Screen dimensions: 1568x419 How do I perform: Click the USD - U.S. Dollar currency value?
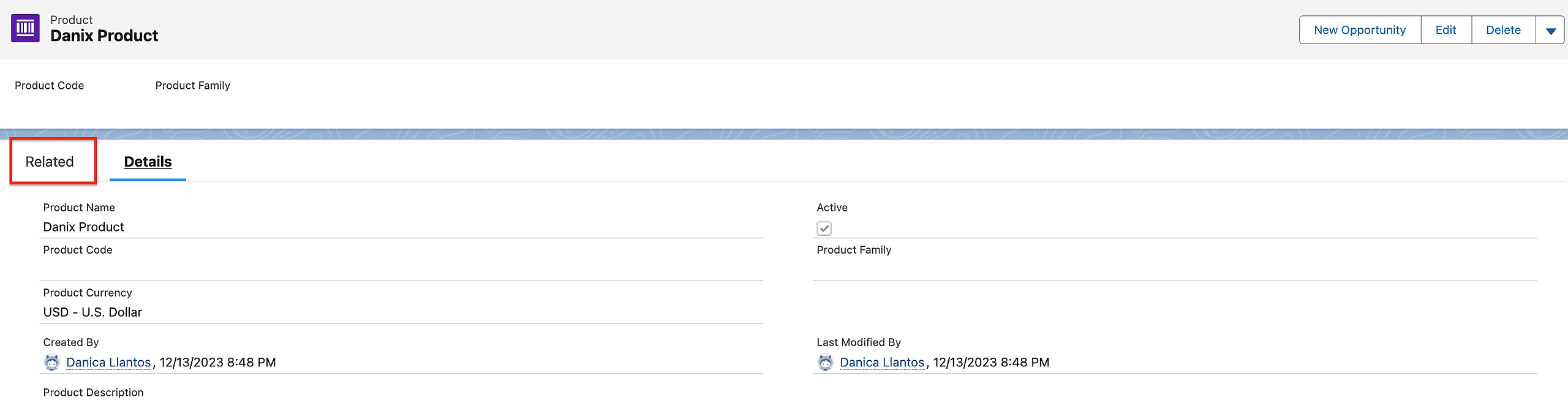pos(92,312)
